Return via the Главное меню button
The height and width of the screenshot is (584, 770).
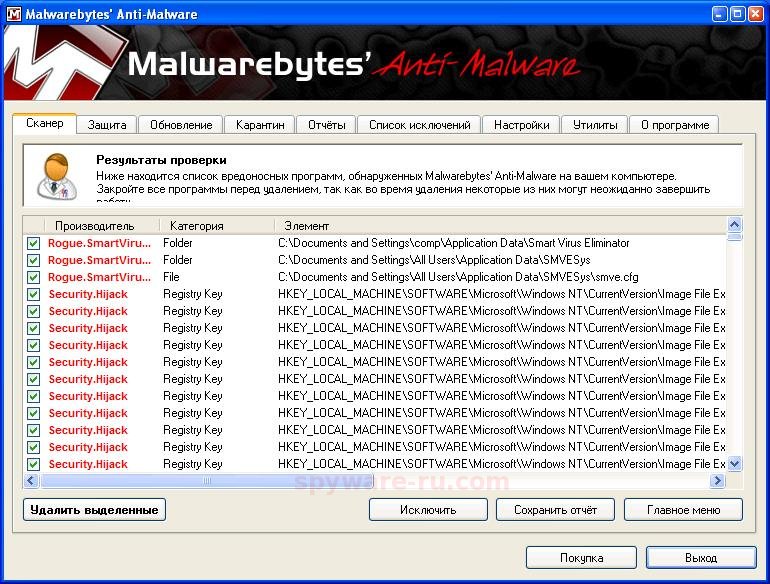(x=683, y=510)
